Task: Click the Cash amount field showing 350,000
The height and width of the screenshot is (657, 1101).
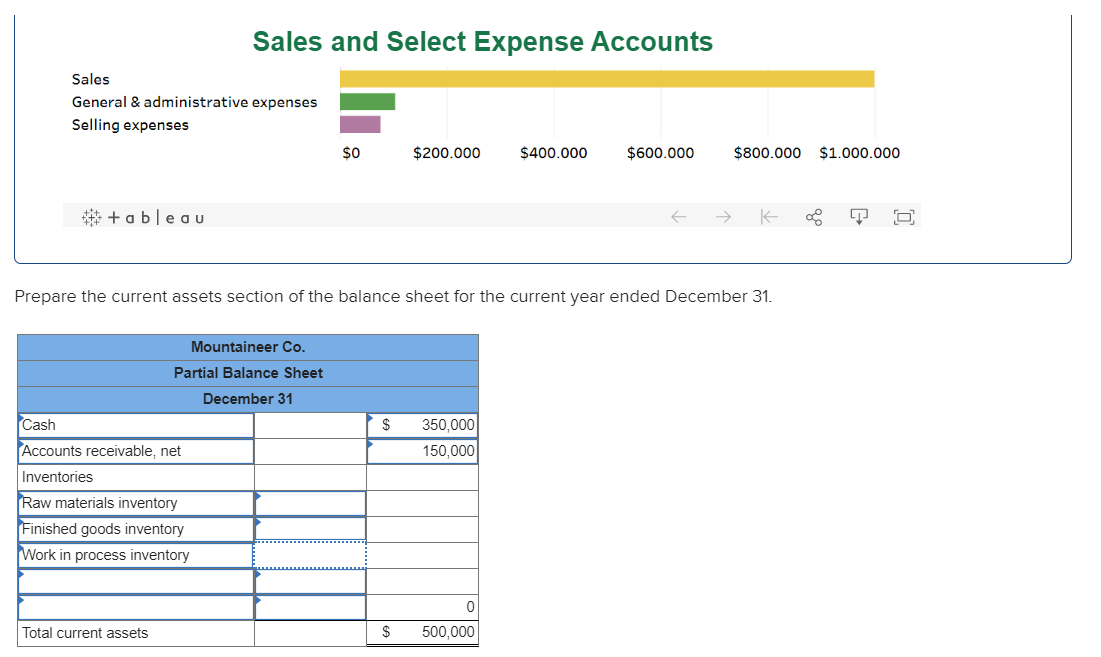Action: tap(423, 425)
